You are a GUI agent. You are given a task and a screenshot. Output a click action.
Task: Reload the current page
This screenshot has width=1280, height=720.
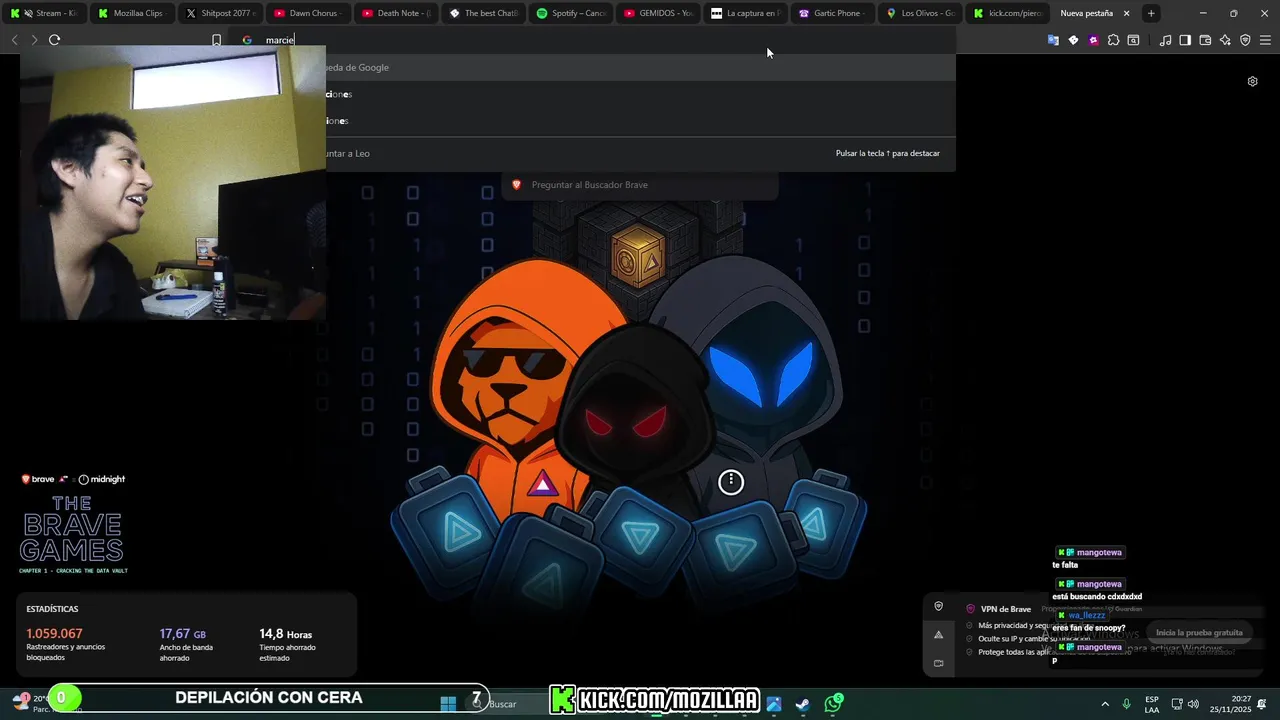55,40
